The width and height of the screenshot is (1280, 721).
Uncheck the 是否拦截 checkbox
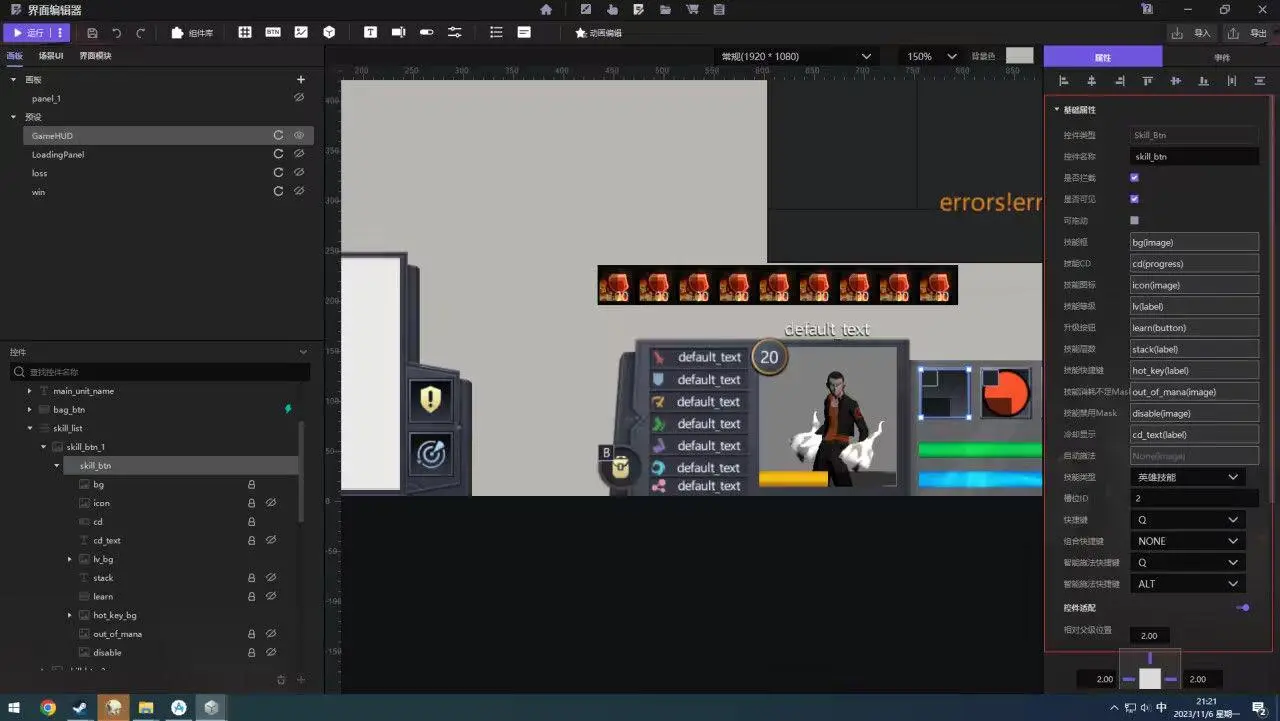point(1134,177)
